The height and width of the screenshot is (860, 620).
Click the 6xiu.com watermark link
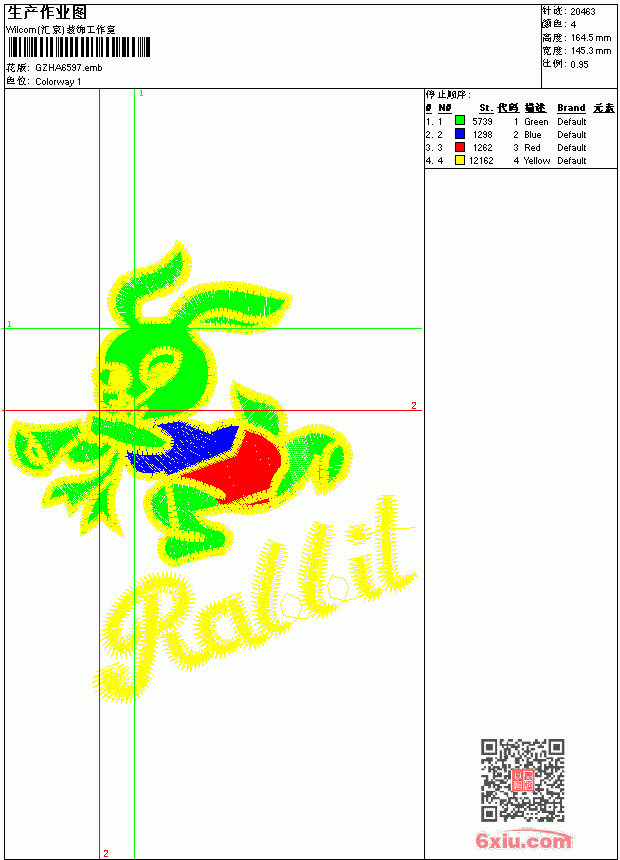523,840
